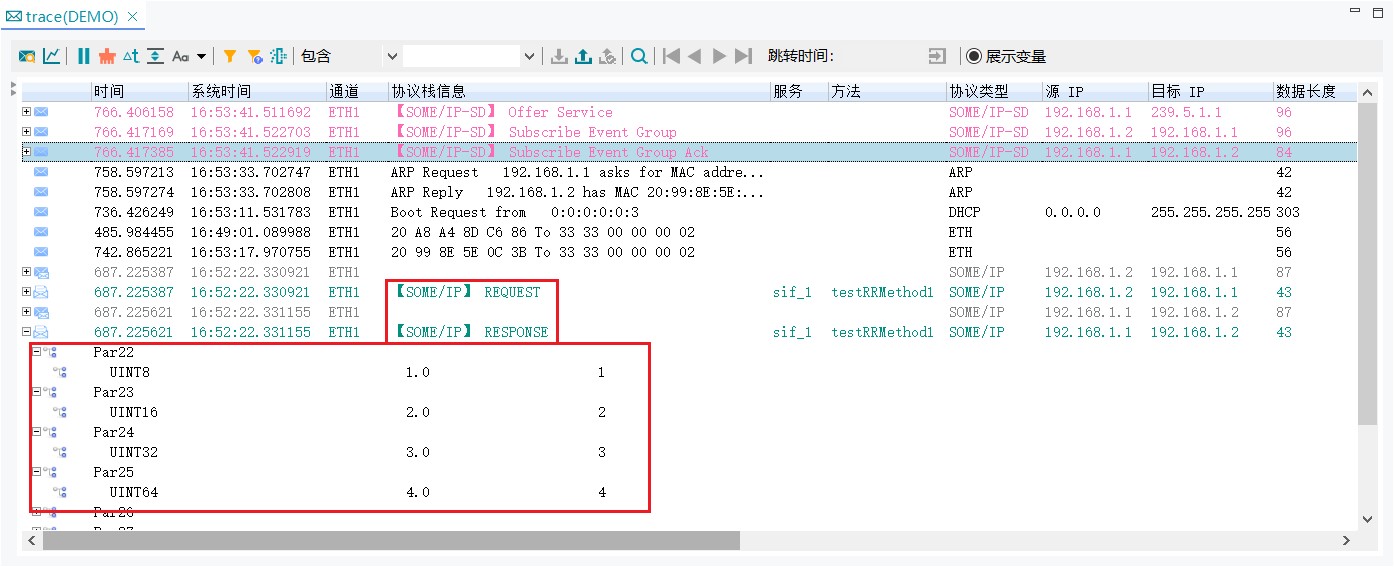Jump to first result button
Viewport: 1394px width, 567px height.
tap(671, 57)
